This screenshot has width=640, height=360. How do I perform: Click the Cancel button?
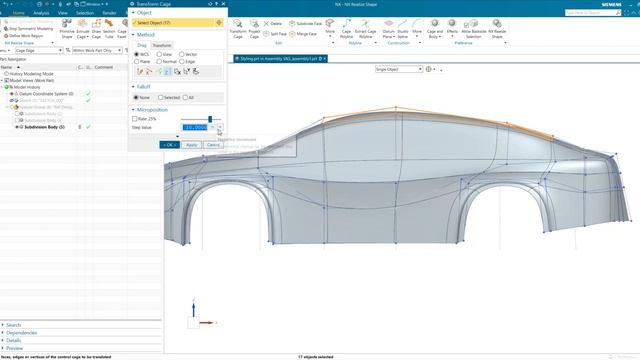click(x=213, y=145)
